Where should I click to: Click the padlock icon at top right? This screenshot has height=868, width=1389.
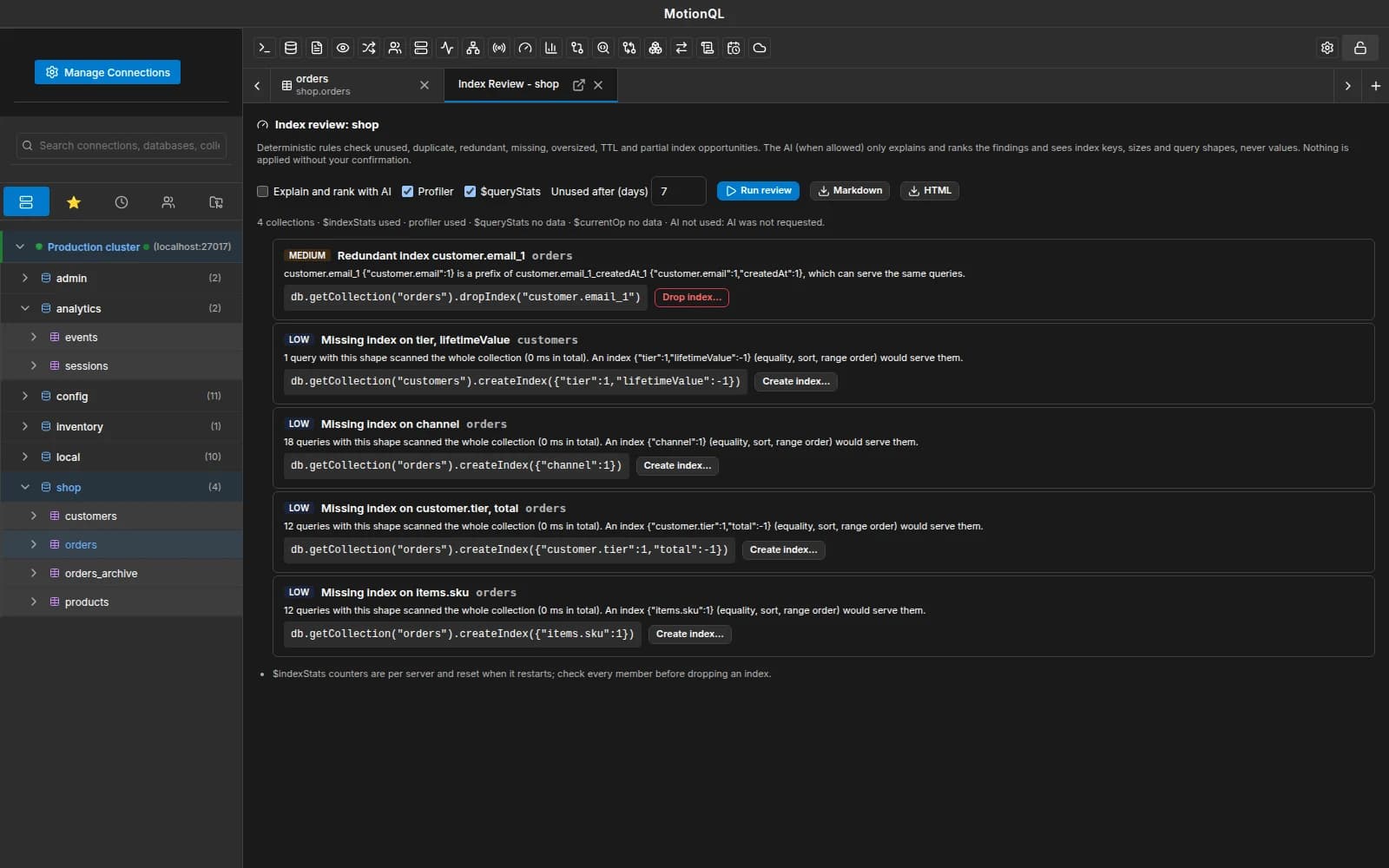click(1360, 48)
